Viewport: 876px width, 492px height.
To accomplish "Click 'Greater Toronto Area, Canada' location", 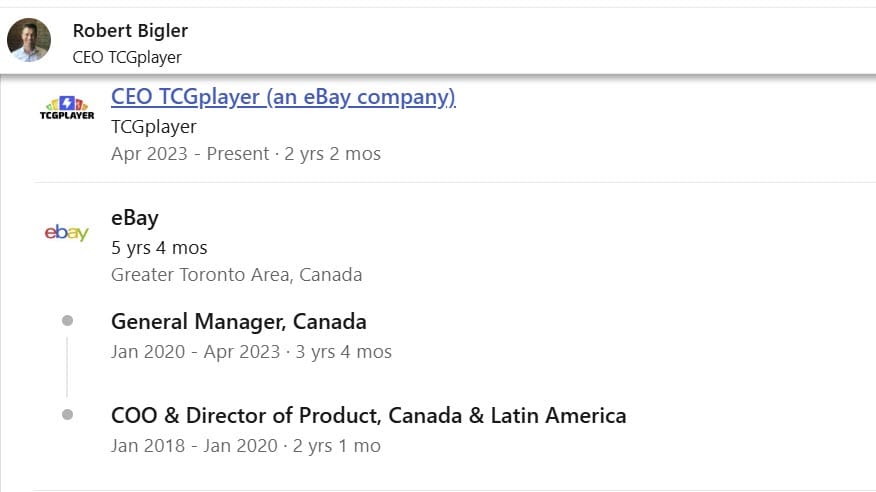I will click(x=236, y=275).
